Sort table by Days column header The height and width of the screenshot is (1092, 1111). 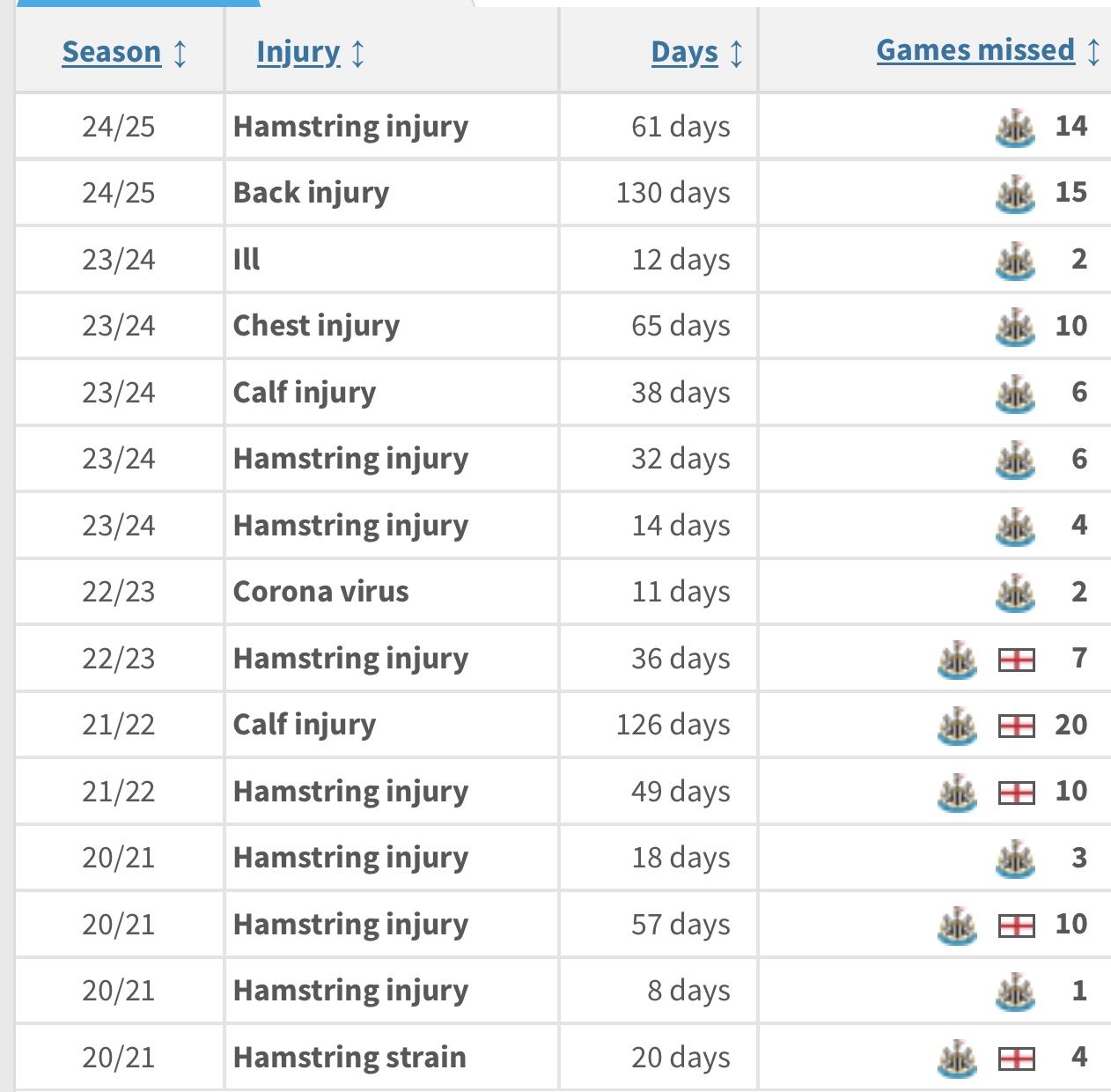click(684, 52)
